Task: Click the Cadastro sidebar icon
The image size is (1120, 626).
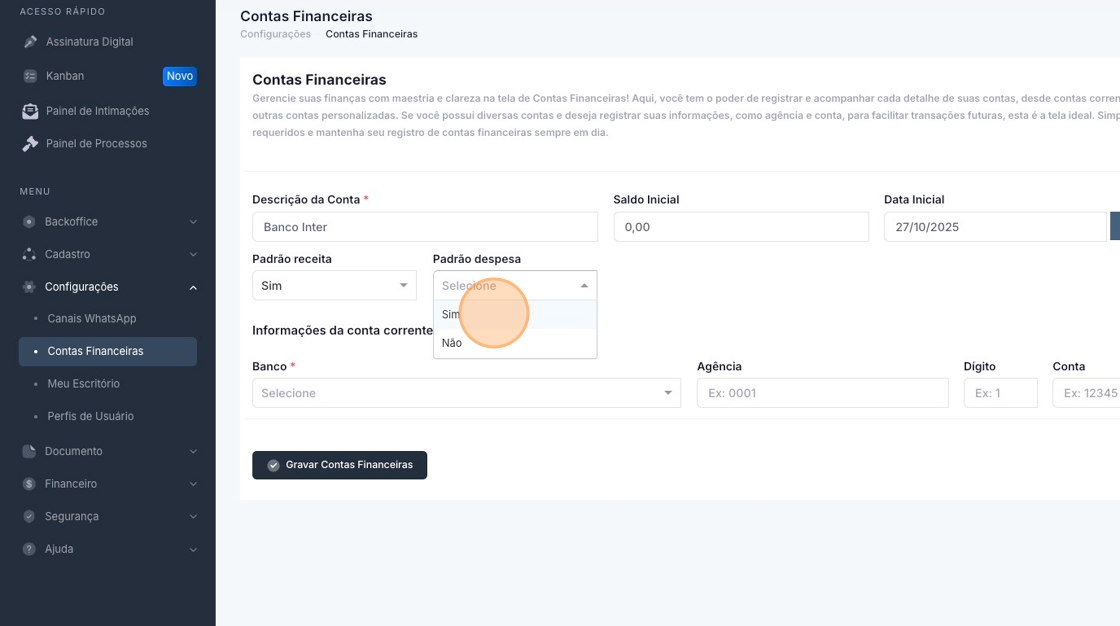Action: pos(29,254)
